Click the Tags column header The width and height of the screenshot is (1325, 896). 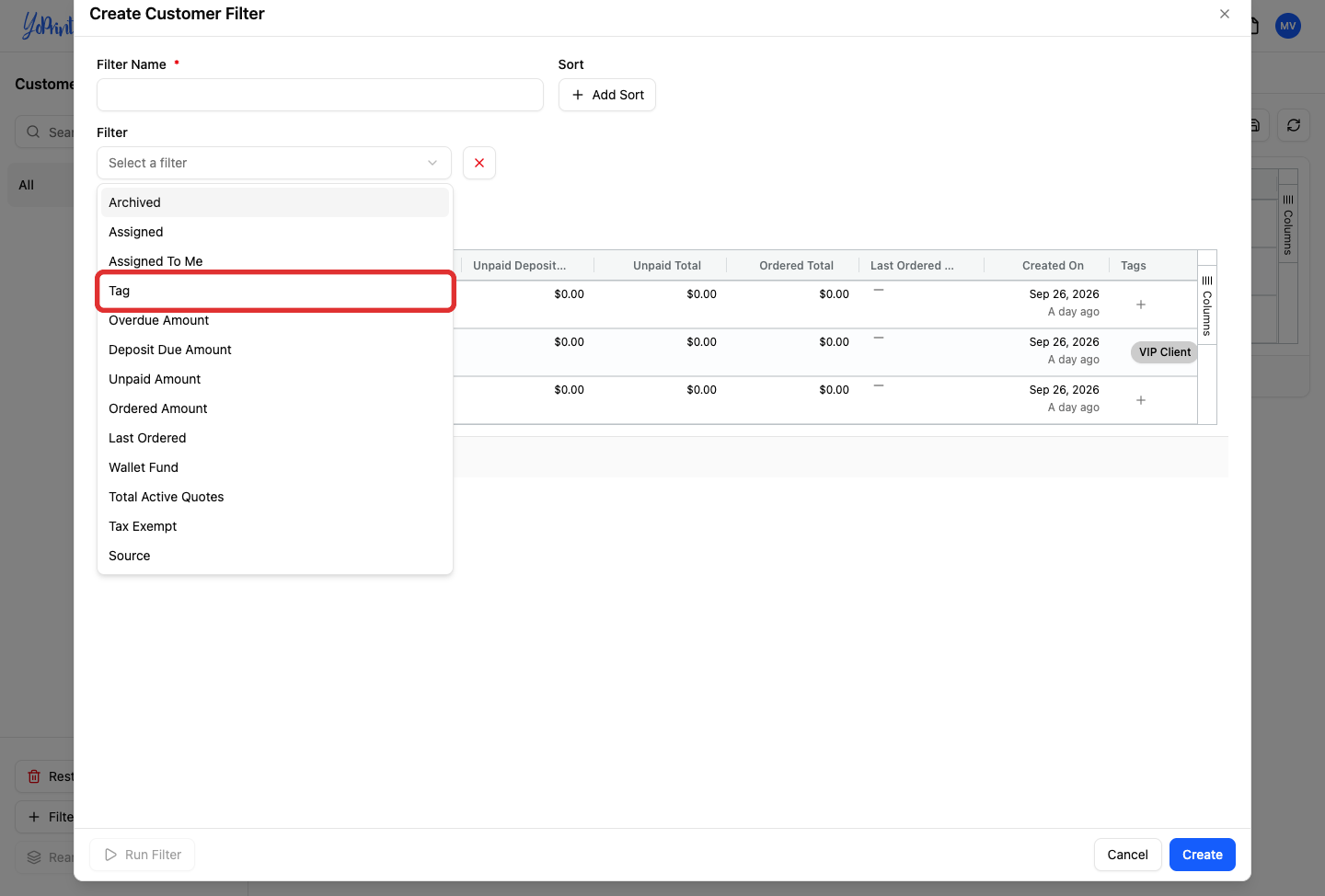coord(1134,266)
